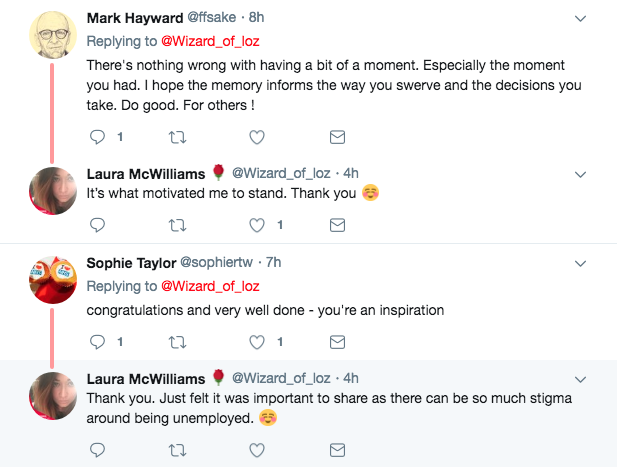Screen dimensions: 617x467
Task: Retweet Mark Hayward's tweet
Action: coord(178,136)
